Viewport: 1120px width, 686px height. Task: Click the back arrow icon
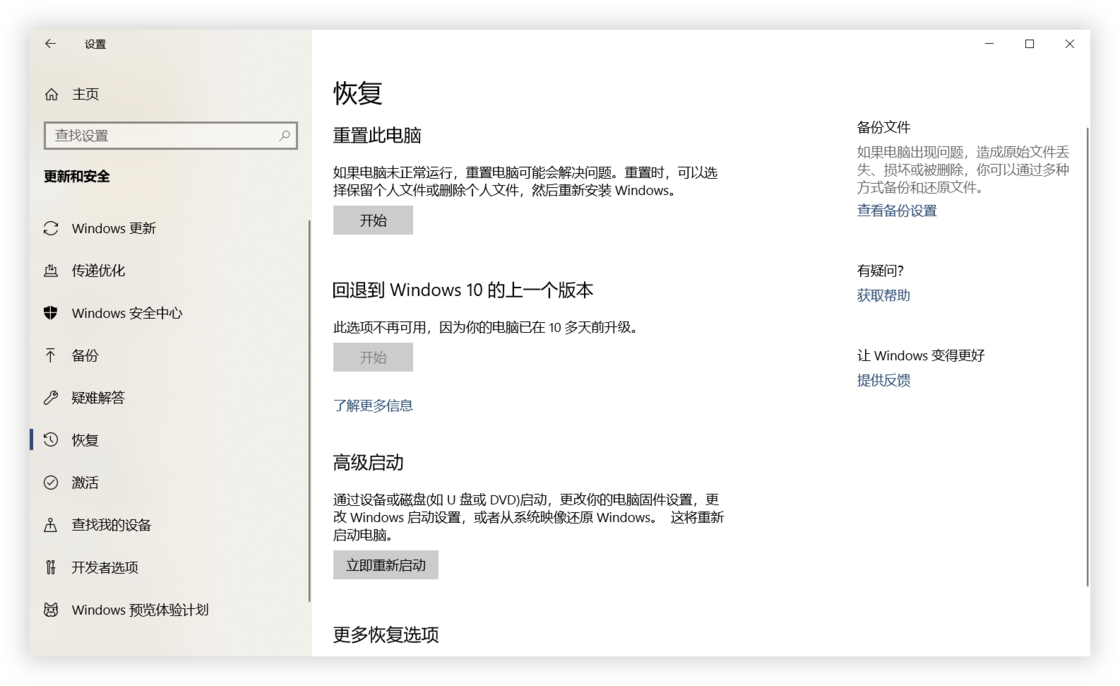50,44
